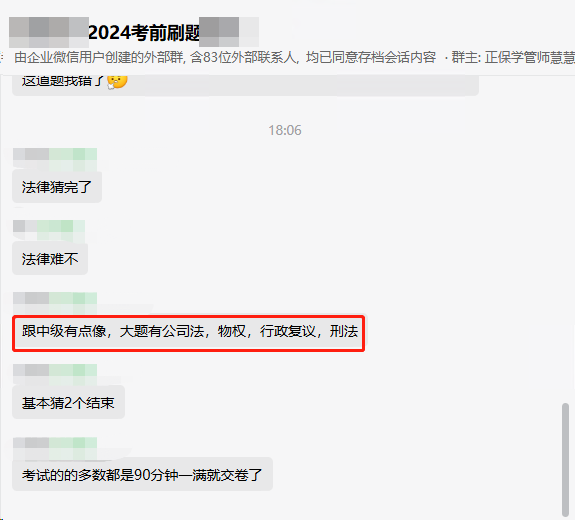
Task: Open sender name above 考试的的多数 message
Action: pos(55,448)
